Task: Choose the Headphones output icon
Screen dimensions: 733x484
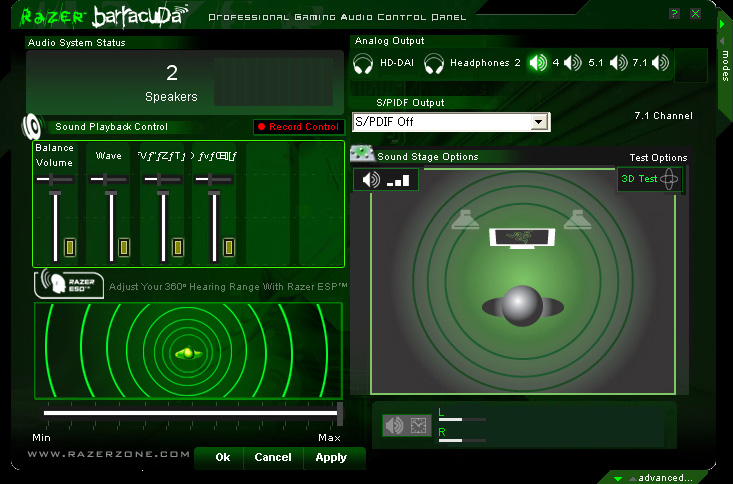Action: click(x=433, y=64)
